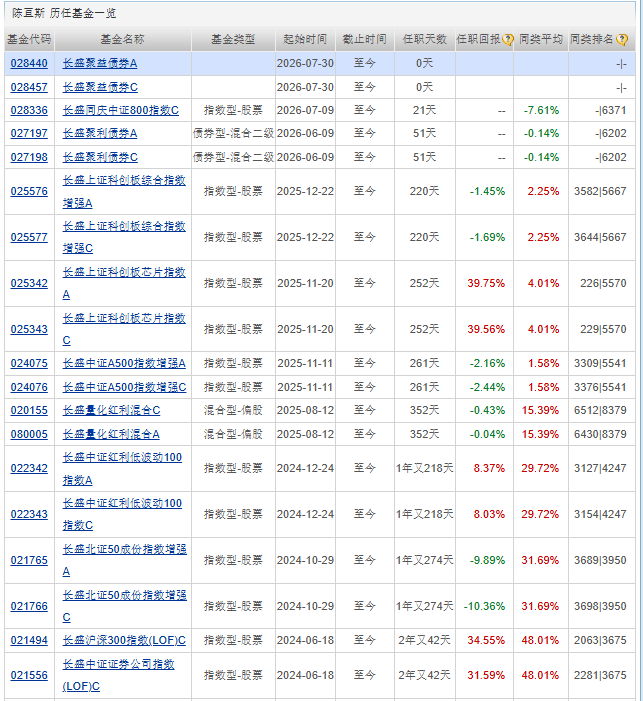The image size is (643, 701).
Task: Click ranking 2281|3675 cell
Action: [x=600, y=676]
